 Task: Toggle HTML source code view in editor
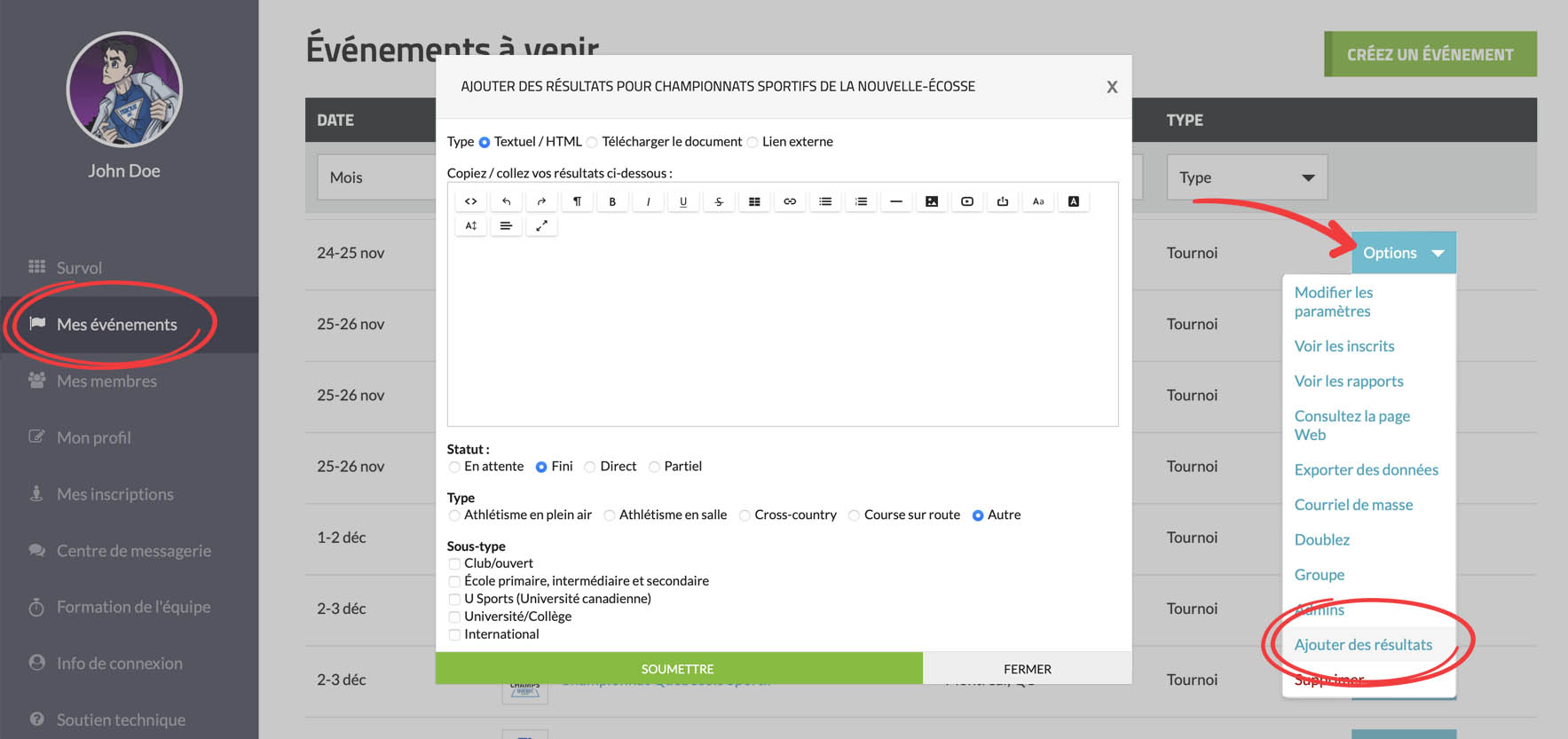(x=471, y=201)
